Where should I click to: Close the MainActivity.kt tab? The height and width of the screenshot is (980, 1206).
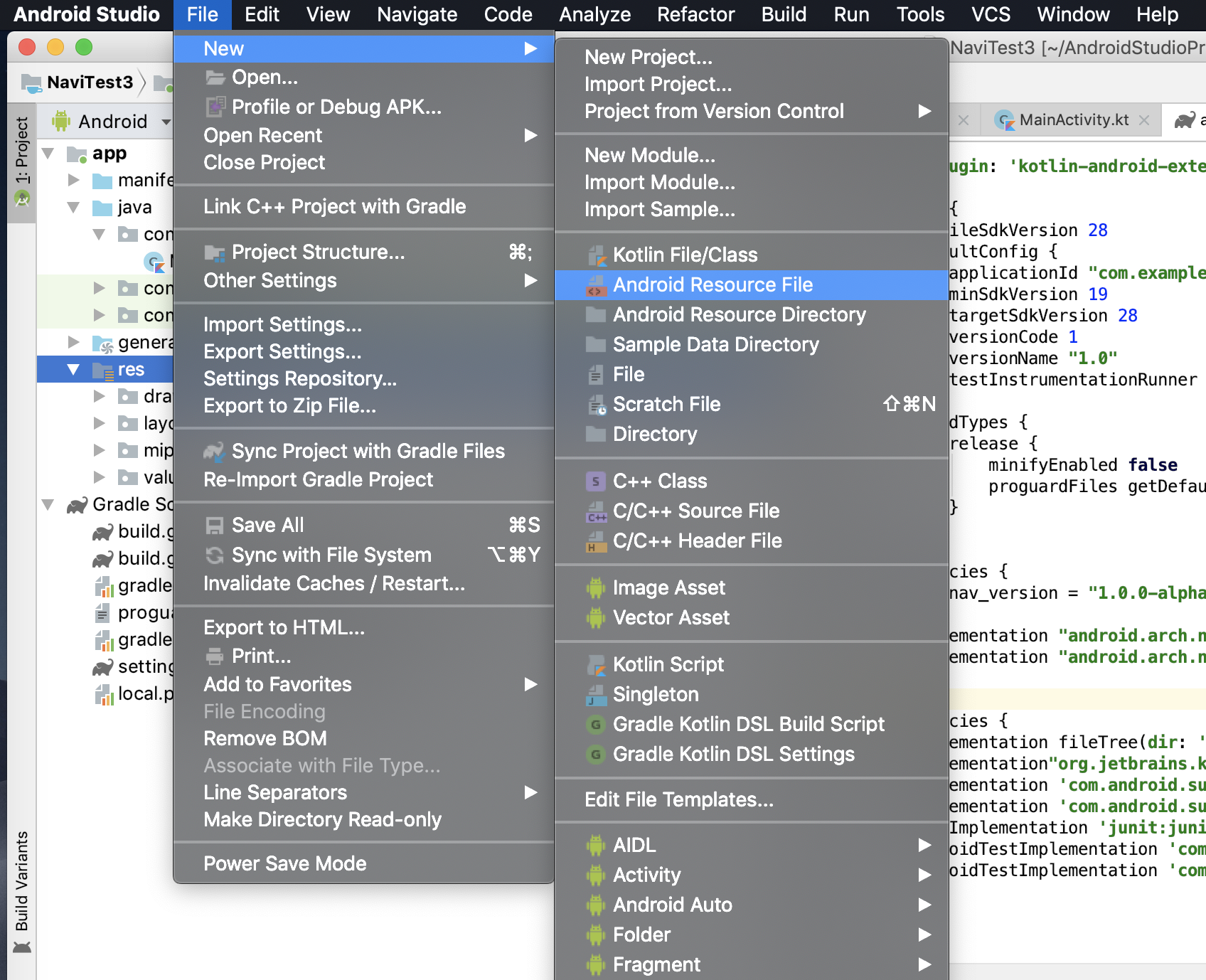coord(1144,120)
